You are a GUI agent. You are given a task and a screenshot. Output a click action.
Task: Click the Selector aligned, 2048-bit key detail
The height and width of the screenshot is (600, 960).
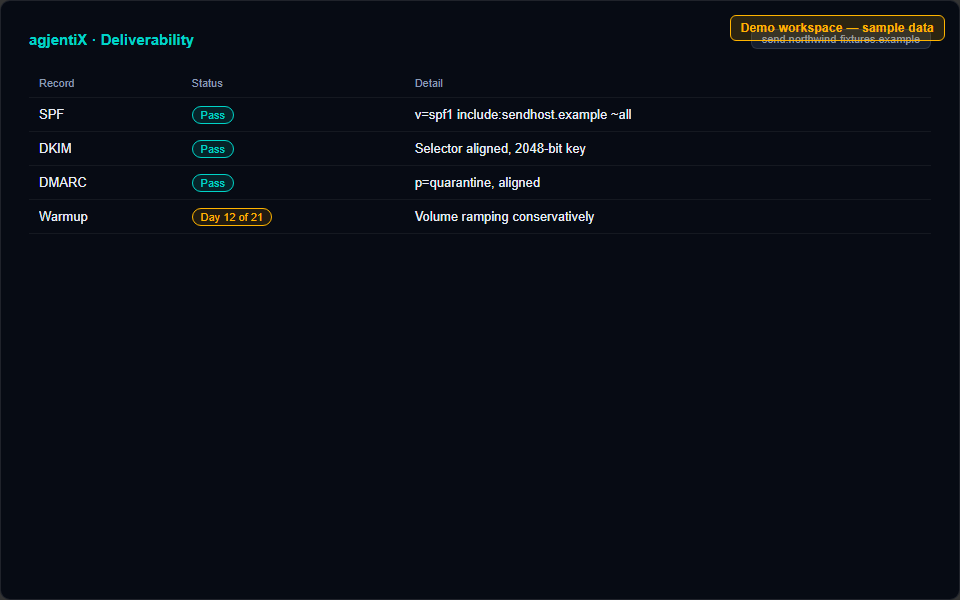(x=500, y=149)
